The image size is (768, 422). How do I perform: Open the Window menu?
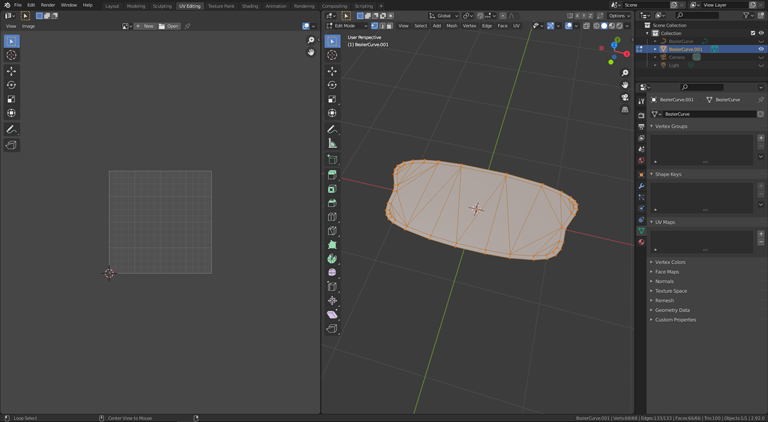(x=69, y=5)
